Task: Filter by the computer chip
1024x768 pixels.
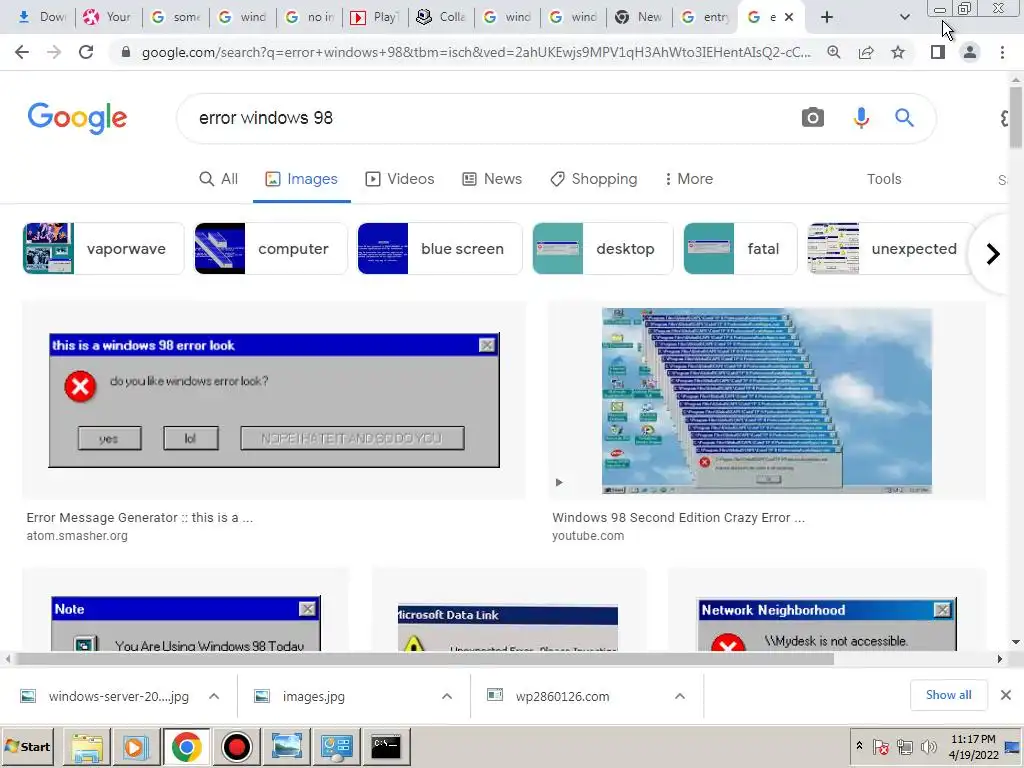Action: [x=270, y=249]
